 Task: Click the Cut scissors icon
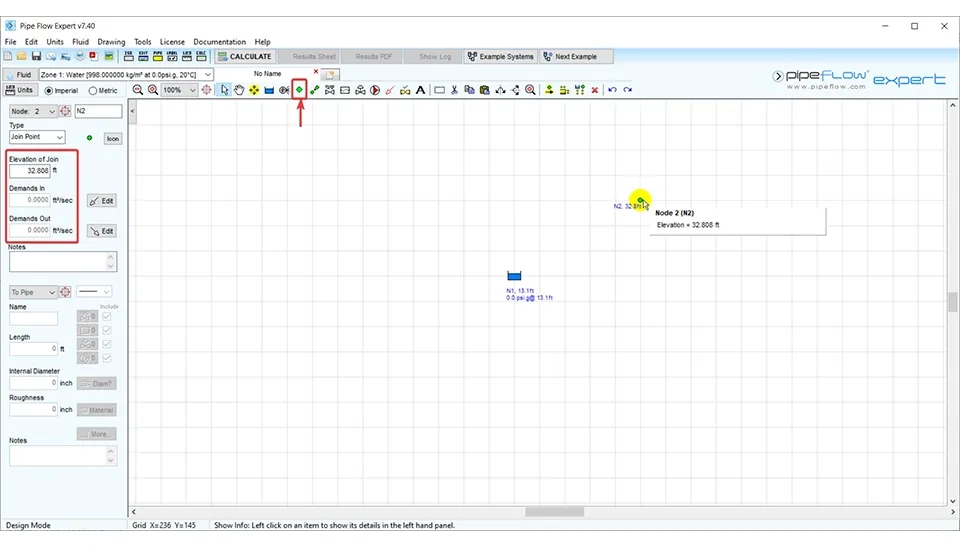click(454, 90)
